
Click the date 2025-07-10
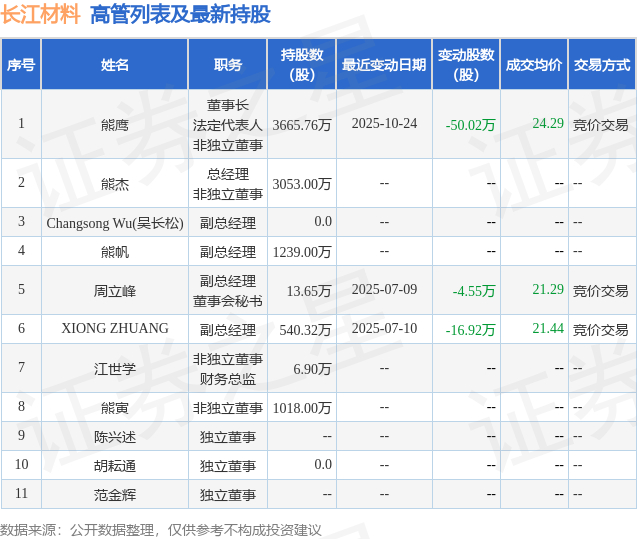(x=384, y=328)
